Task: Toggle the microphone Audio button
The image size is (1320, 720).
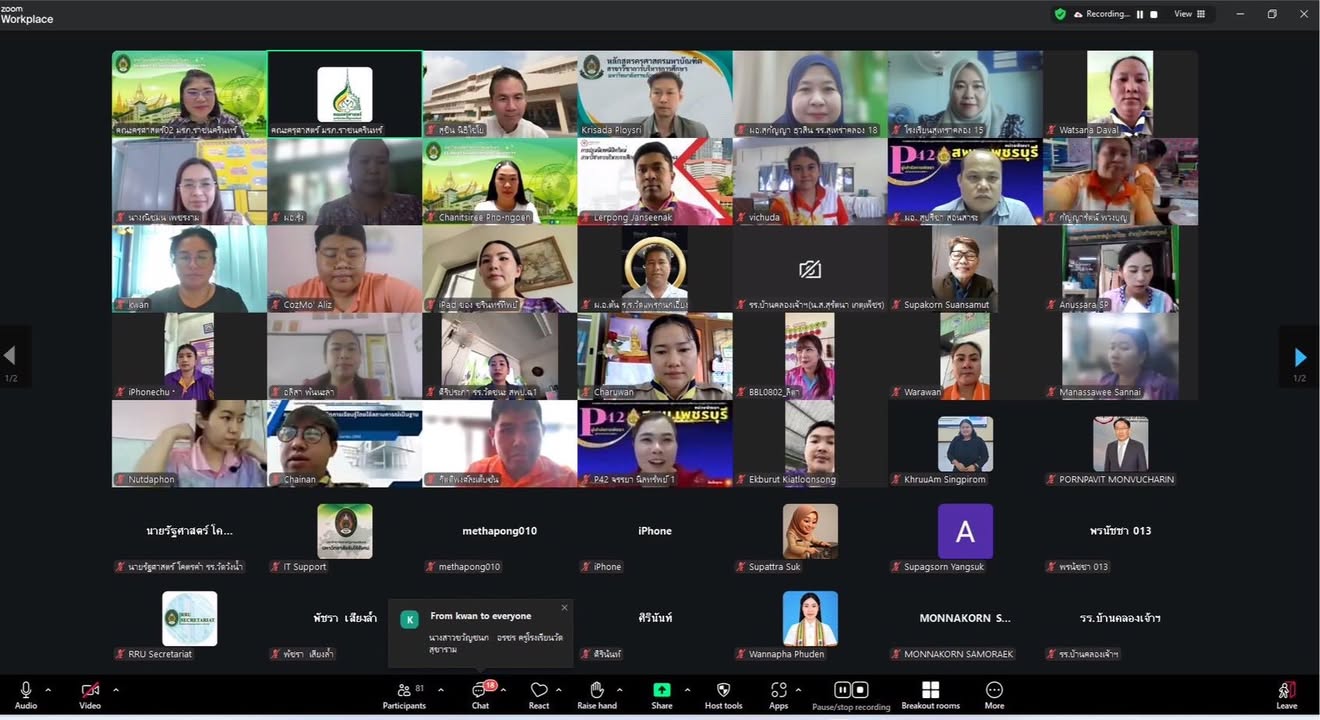Action: click(x=26, y=696)
